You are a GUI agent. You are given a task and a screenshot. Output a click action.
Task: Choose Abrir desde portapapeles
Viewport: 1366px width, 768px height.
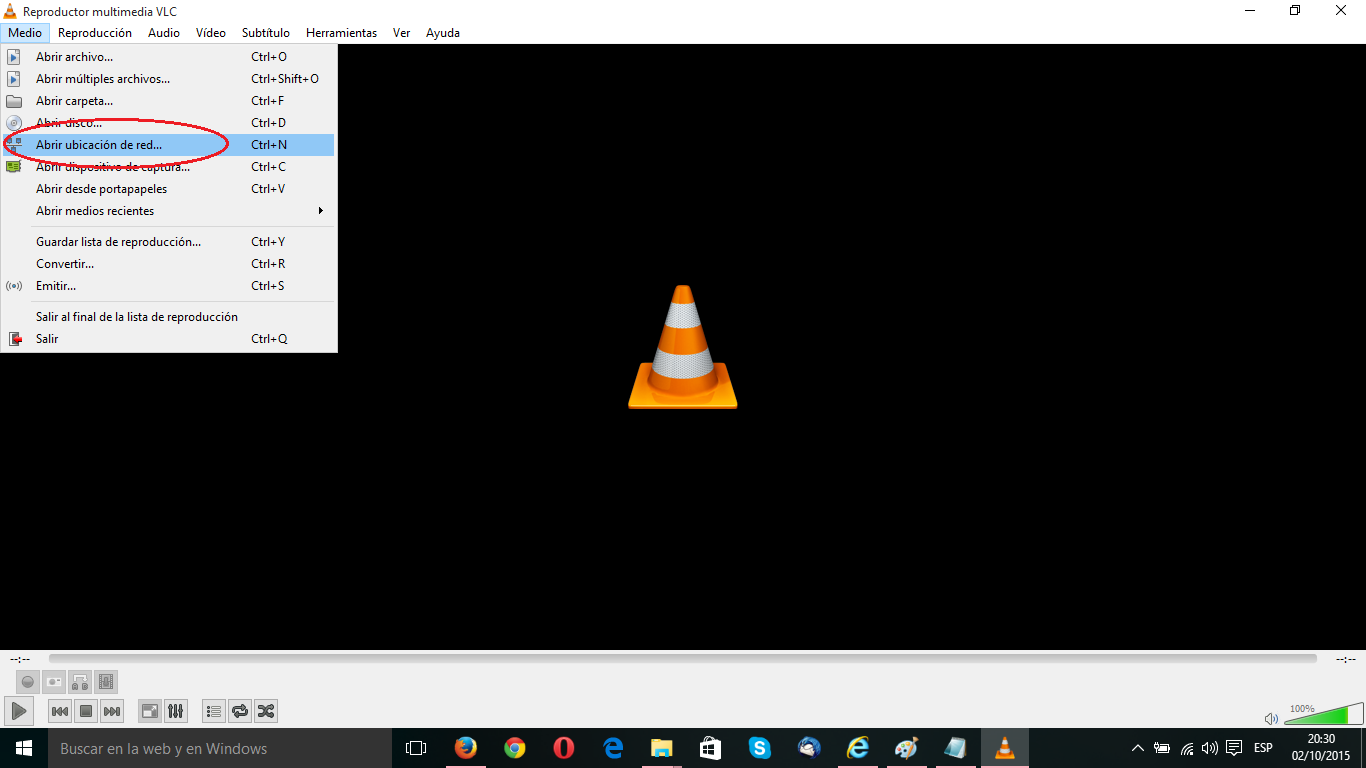169,189
